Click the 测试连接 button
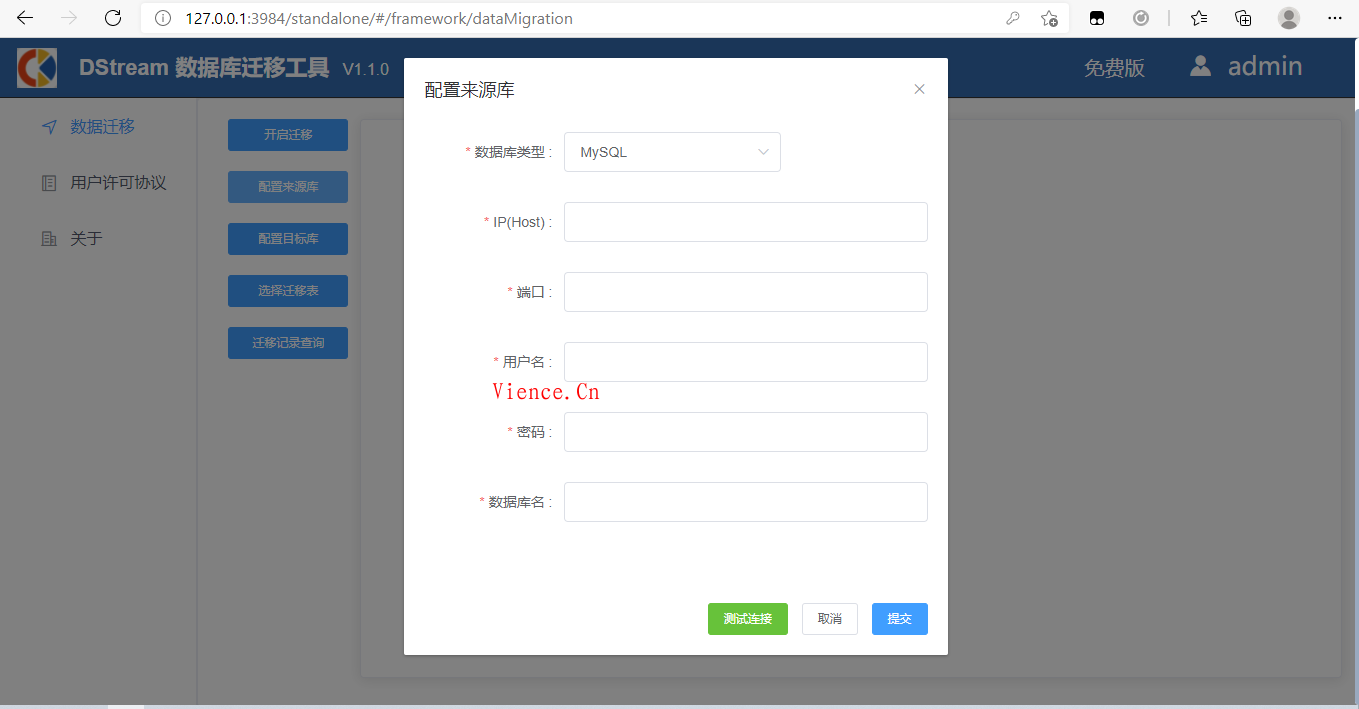The image size is (1359, 709). click(x=747, y=619)
